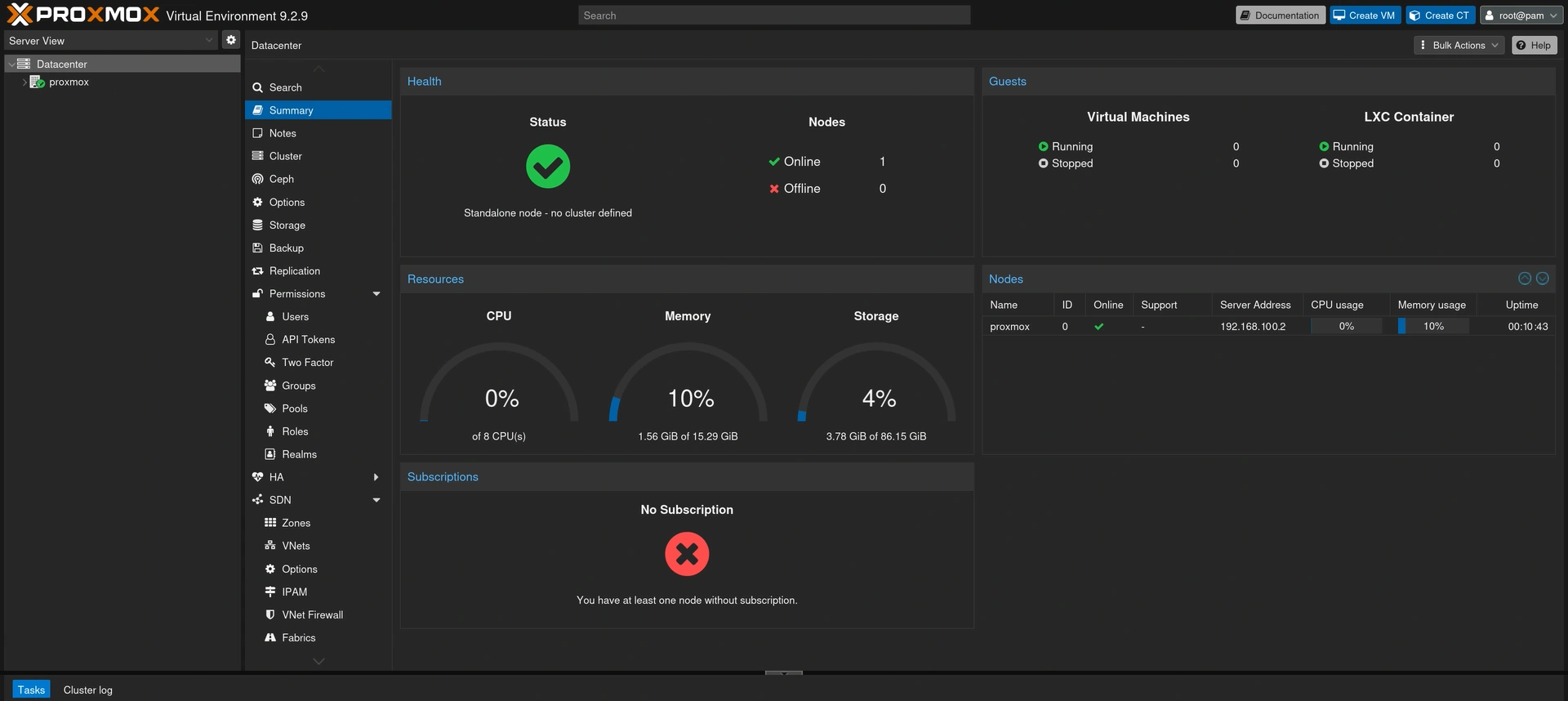Open the Notes menu item

pyautogui.click(x=318, y=133)
